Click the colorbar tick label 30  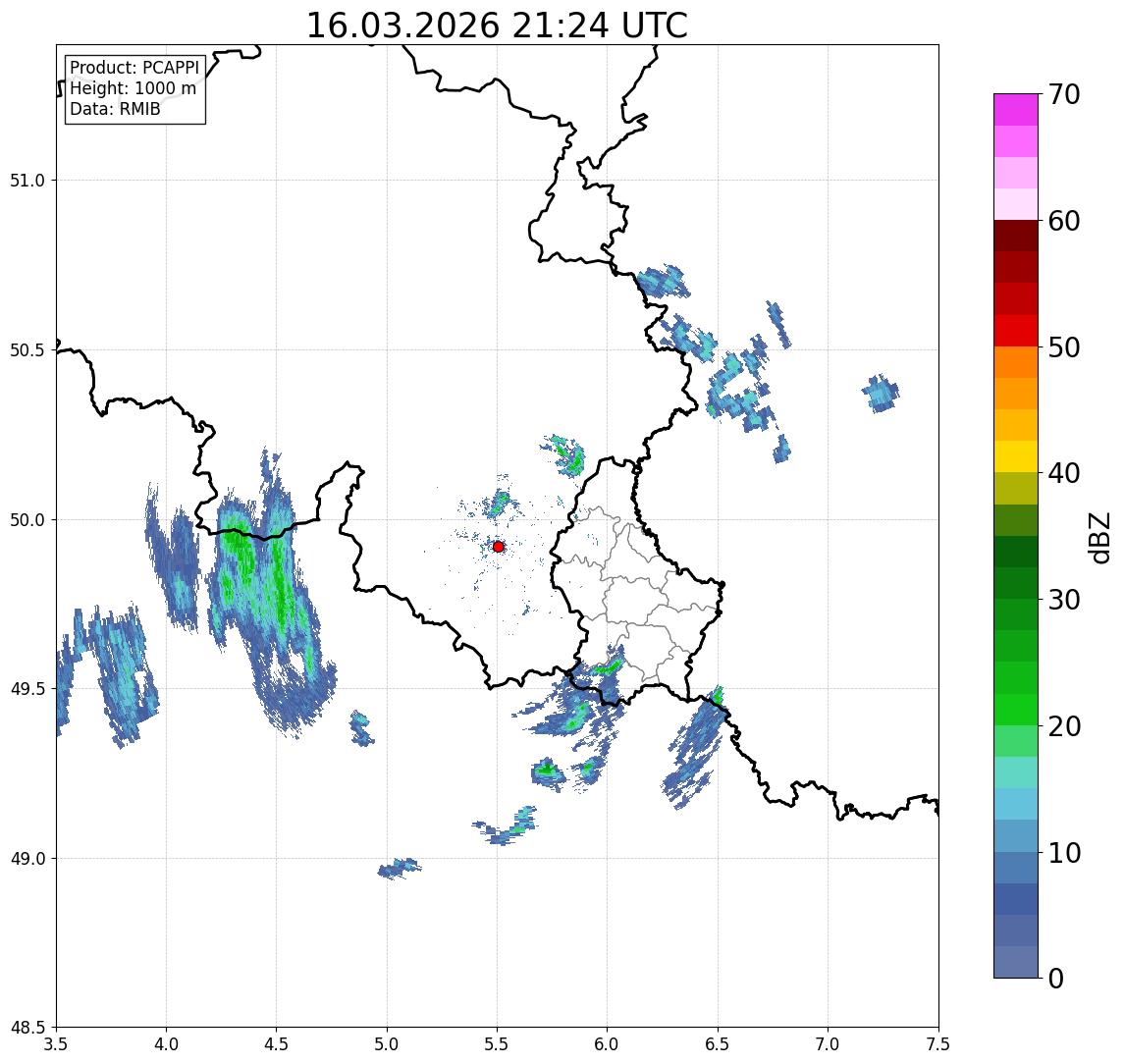click(x=1064, y=600)
